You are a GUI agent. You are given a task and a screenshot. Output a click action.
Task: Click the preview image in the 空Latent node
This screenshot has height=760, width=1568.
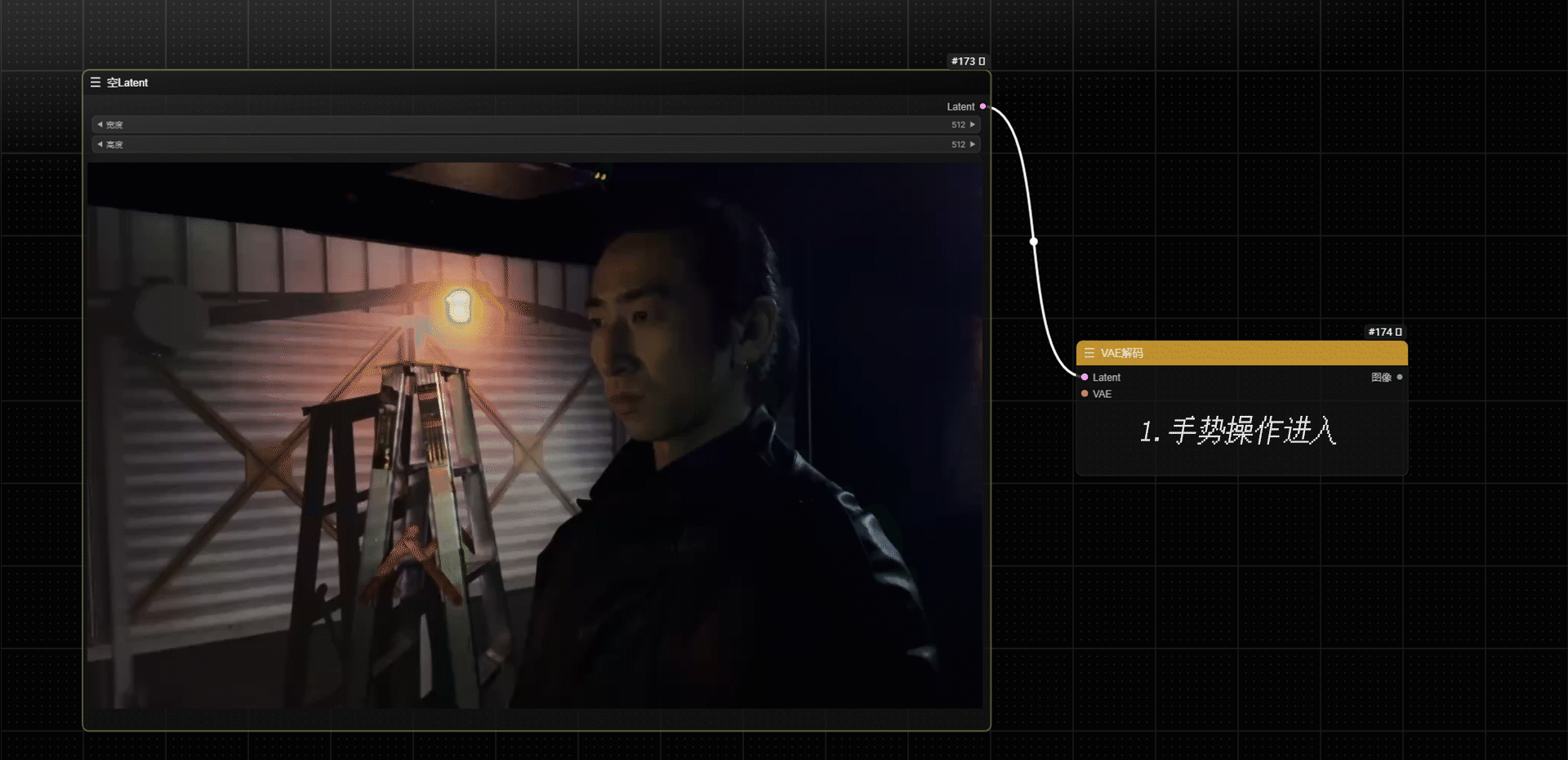pyautogui.click(x=535, y=435)
